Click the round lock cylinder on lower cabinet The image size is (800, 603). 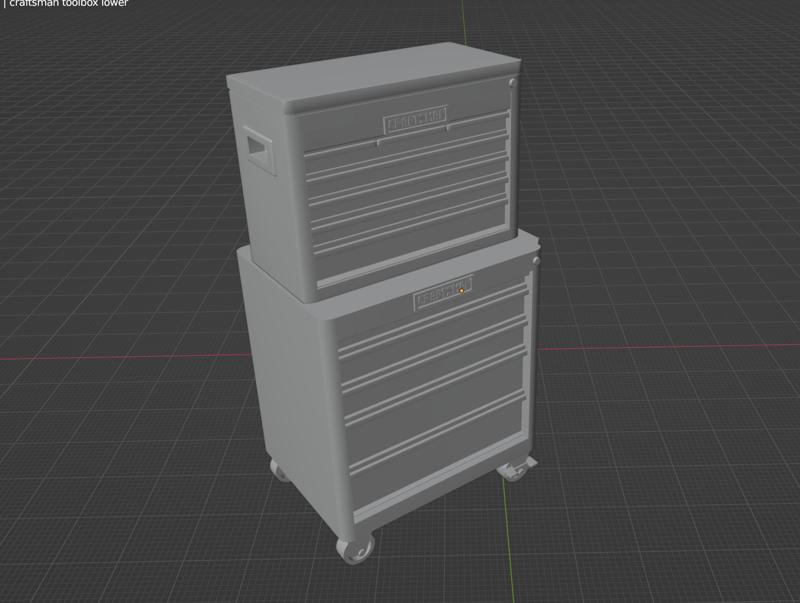[536, 261]
